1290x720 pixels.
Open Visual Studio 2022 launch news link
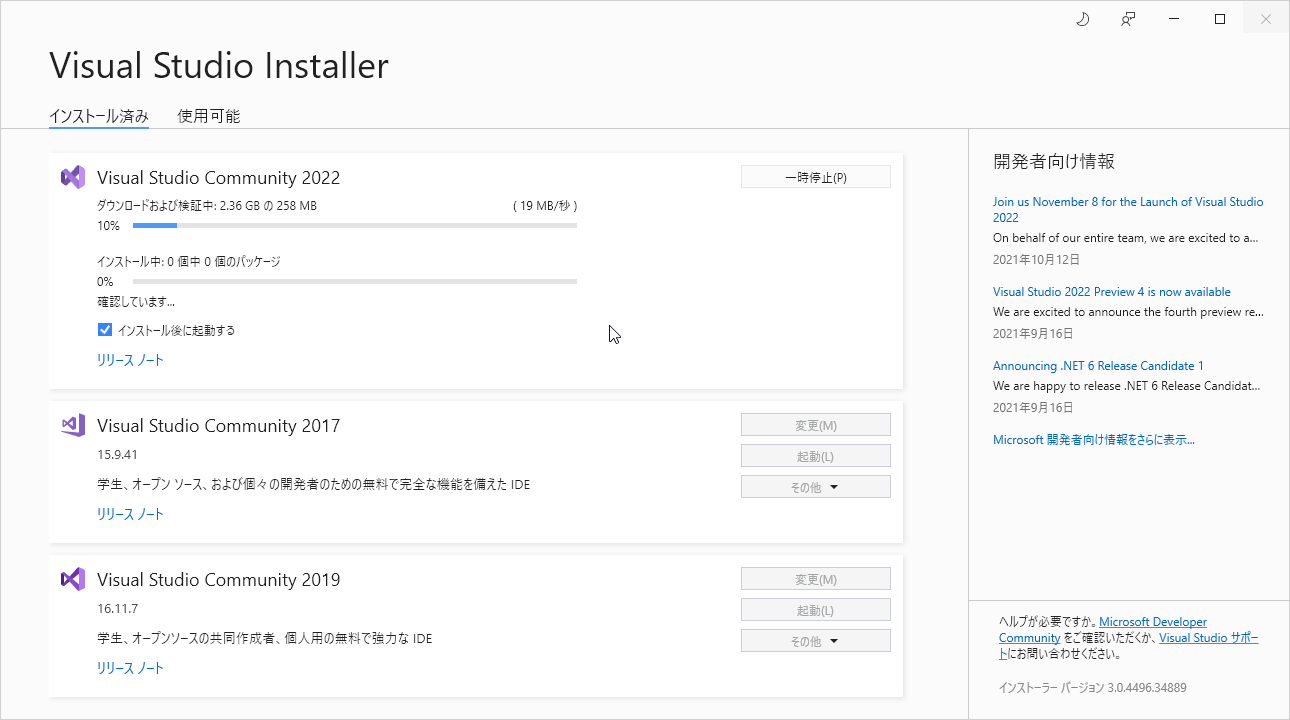click(x=1128, y=209)
